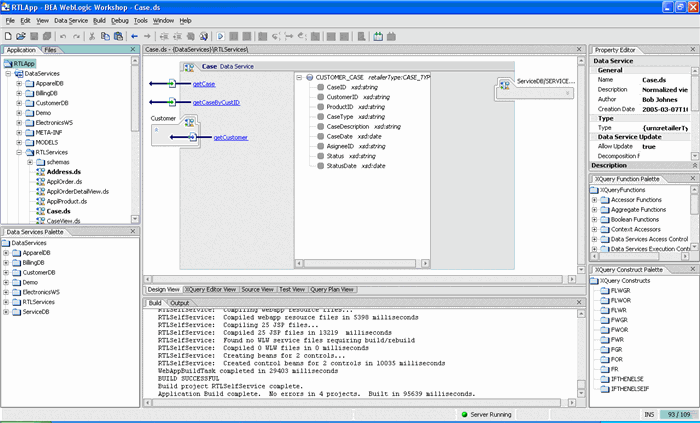Expand the ServiceDB/SERVICE source node chevron
Viewport: 700px width, 423px height.
pyautogui.click(x=567, y=93)
